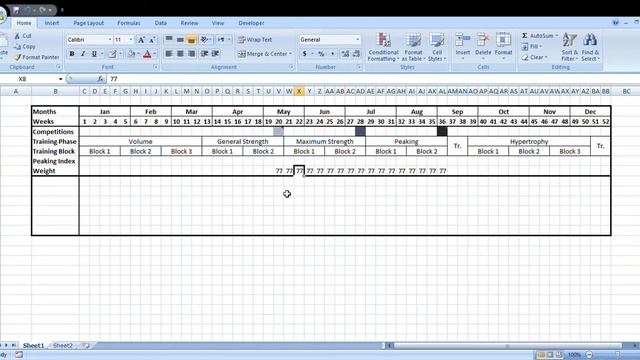Increase font size with Grow Font

tap(141, 40)
